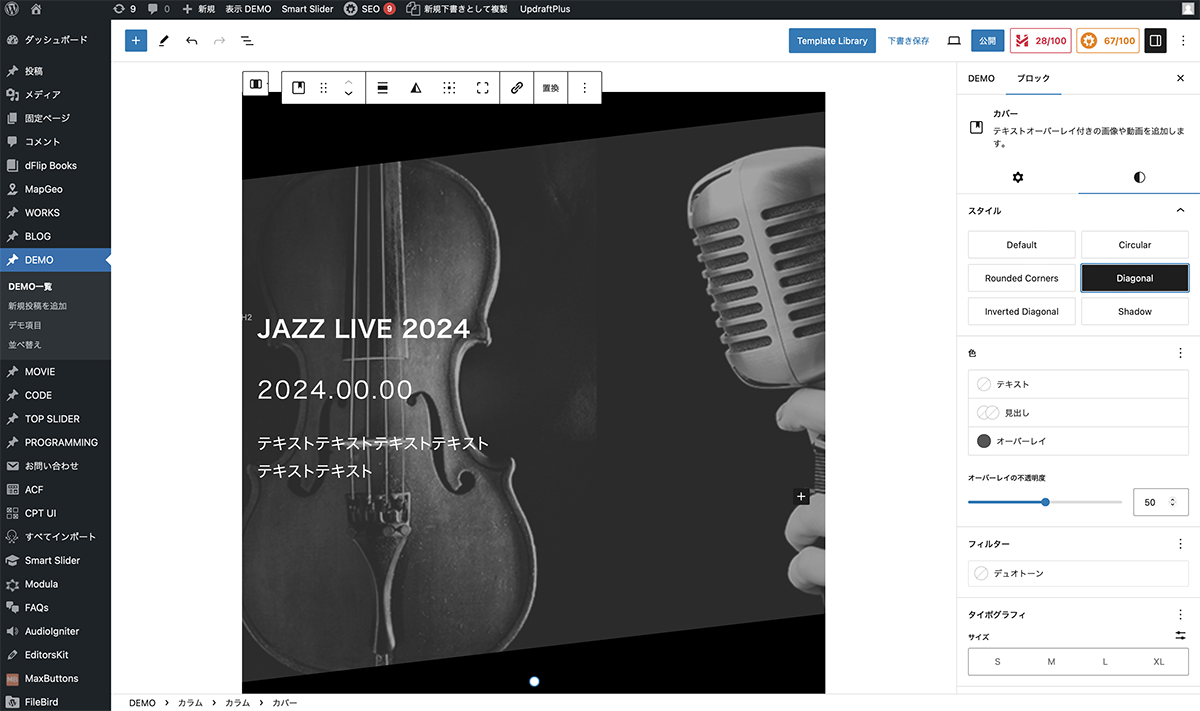Open the 色 panel options menu
1200x711 pixels.
tap(1180, 353)
